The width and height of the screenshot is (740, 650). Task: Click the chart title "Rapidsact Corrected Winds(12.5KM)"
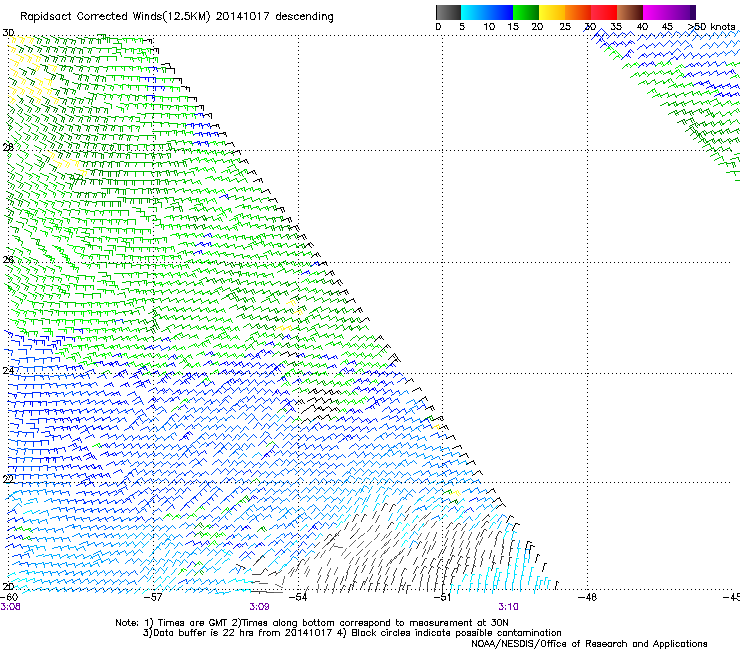tap(115, 17)
